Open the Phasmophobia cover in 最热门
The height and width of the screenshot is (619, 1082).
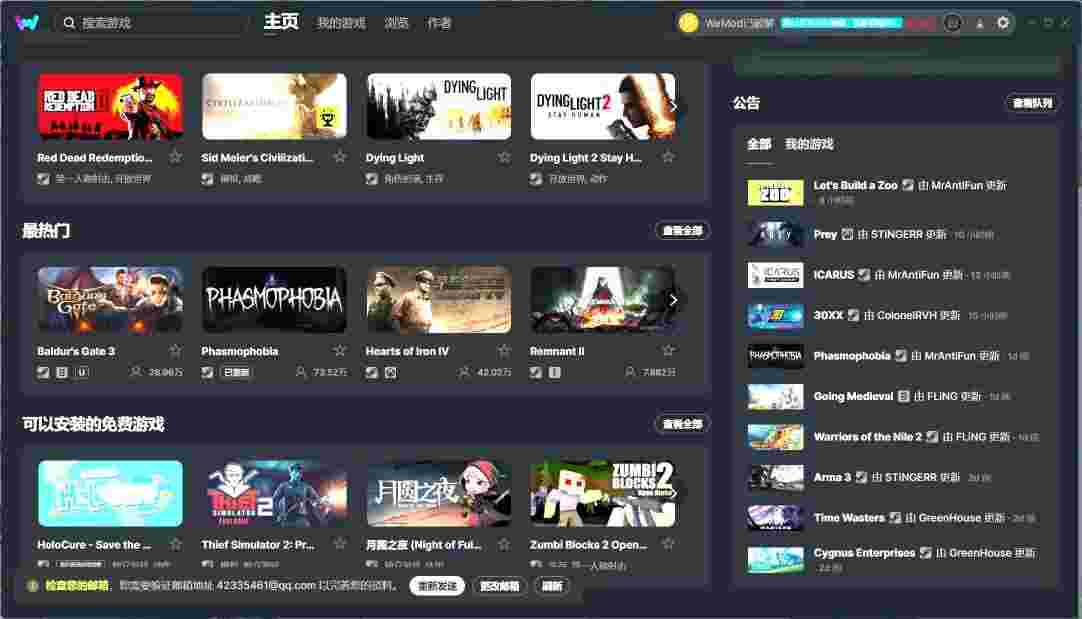274,299
